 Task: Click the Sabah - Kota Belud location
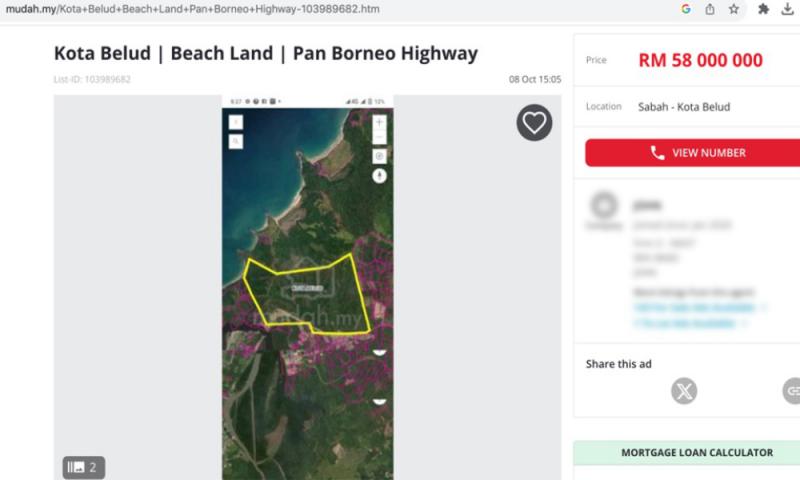tap(684, 107)
